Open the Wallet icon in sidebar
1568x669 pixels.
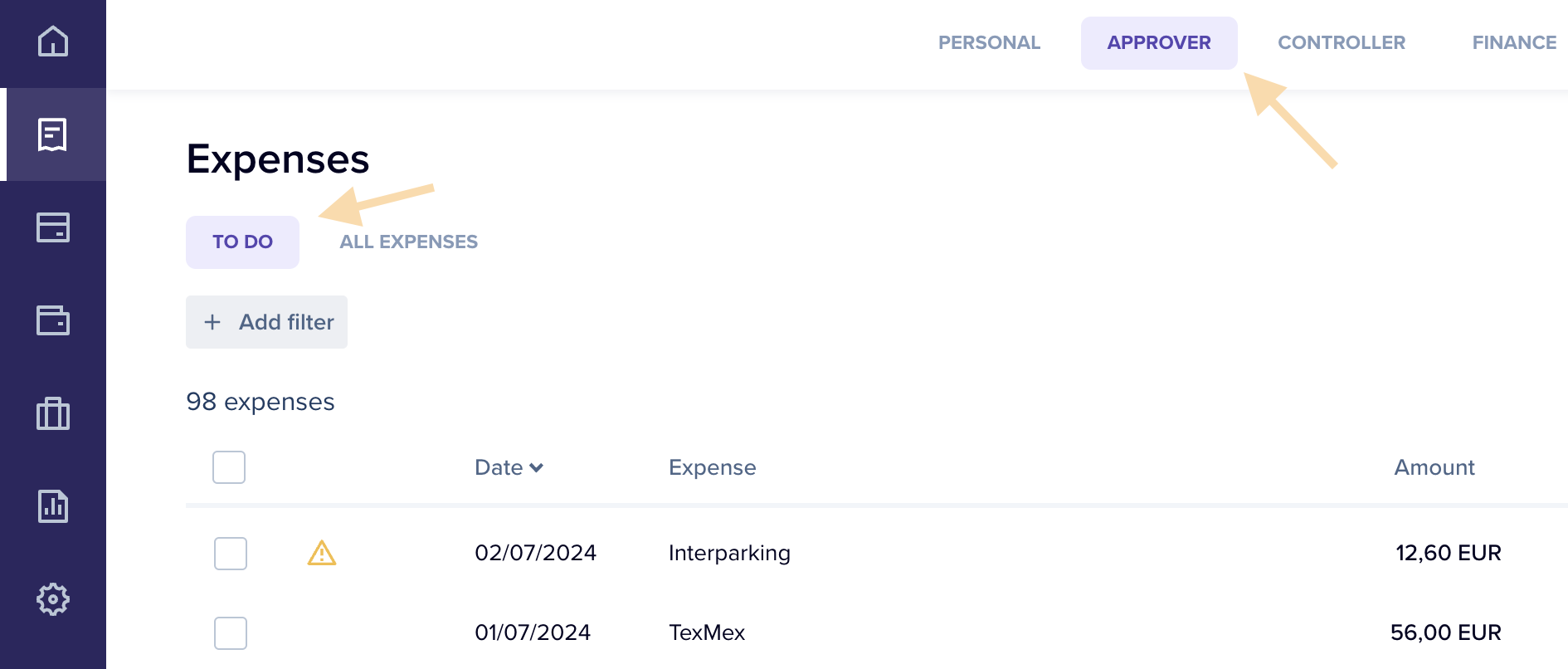pyautogui.click(x=53, y=320)
